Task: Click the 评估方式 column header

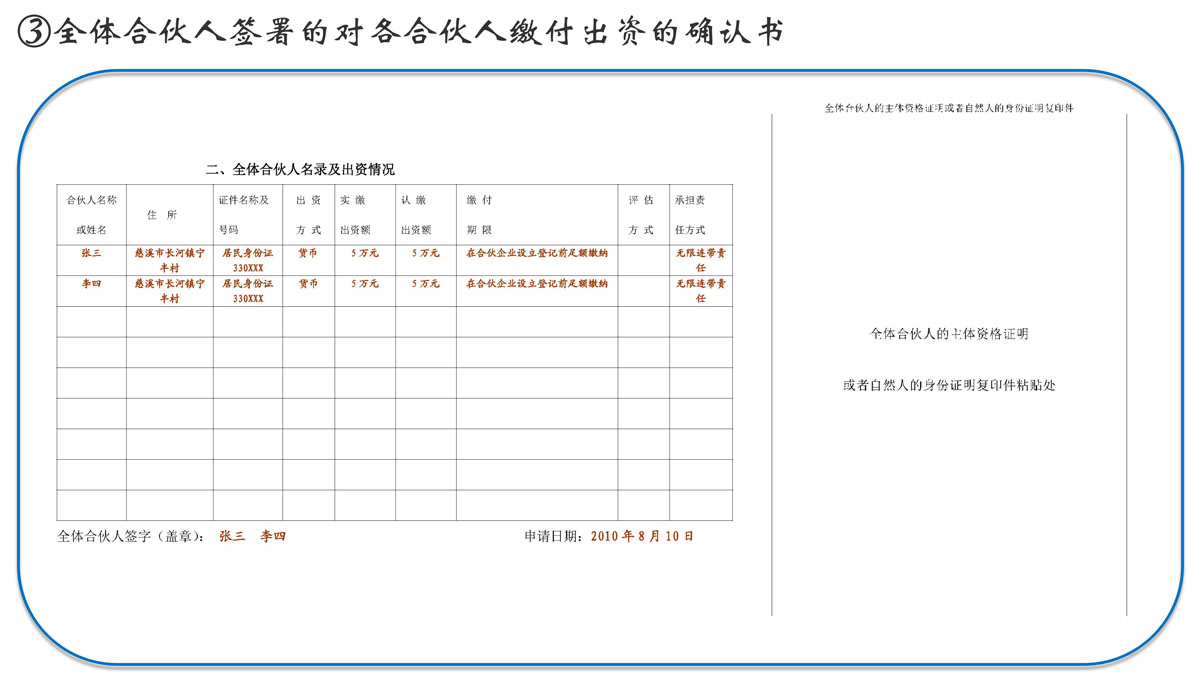Action: pyautogui.click(x=642, y=214)
